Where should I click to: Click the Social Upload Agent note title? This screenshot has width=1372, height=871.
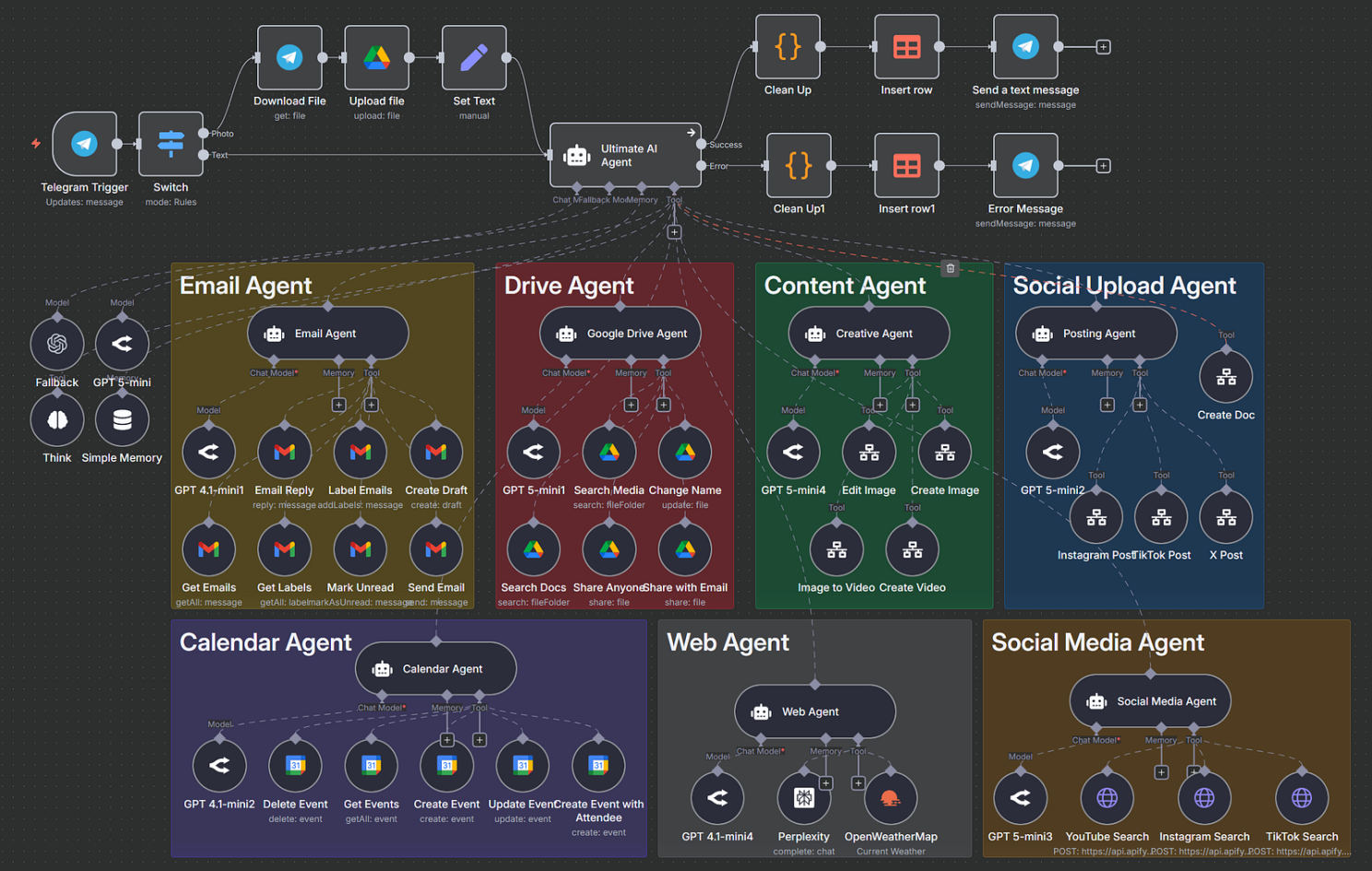1124,286
